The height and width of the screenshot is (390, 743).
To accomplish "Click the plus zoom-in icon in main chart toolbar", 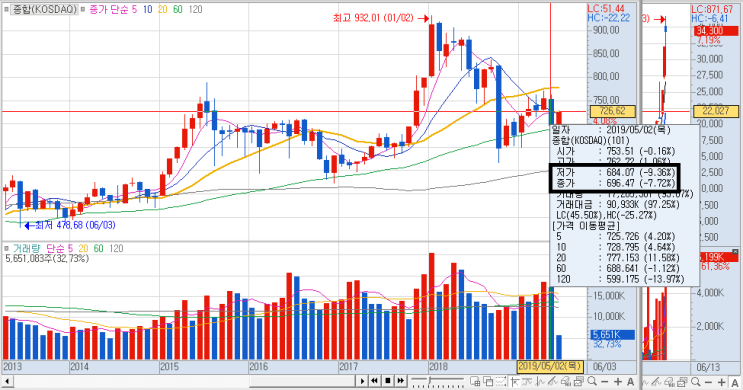I will pos(618,381).
